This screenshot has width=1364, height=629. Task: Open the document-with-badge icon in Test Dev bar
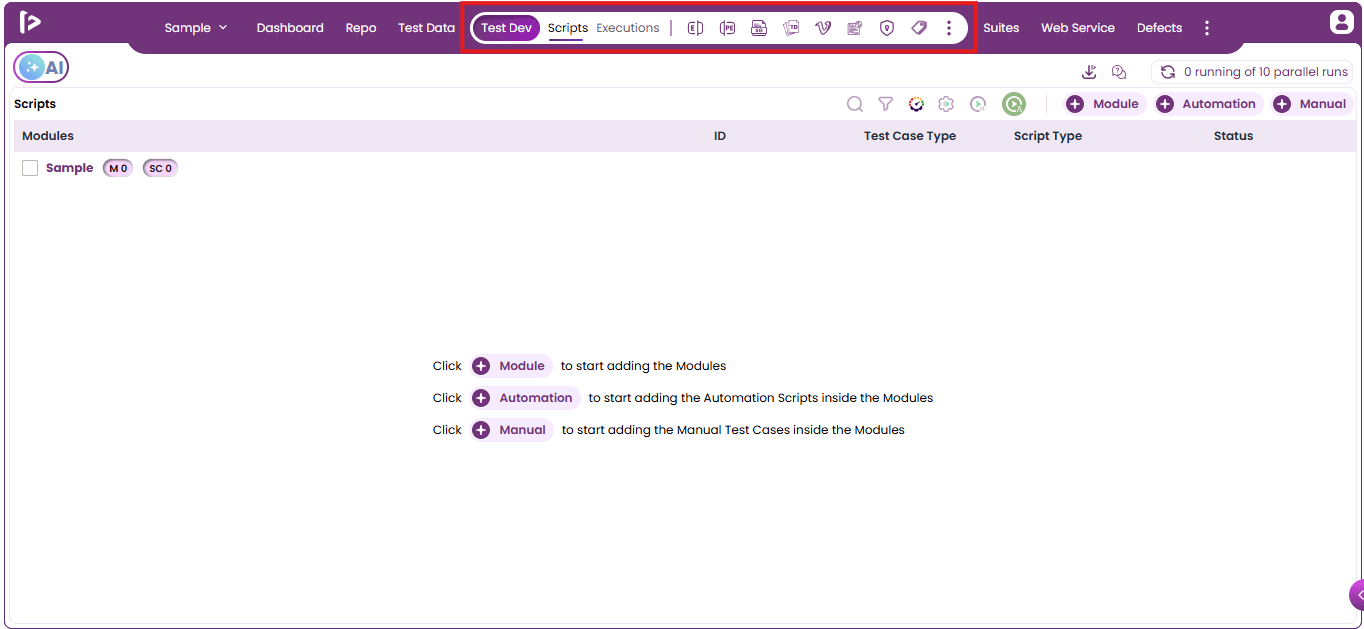(855, 28)
